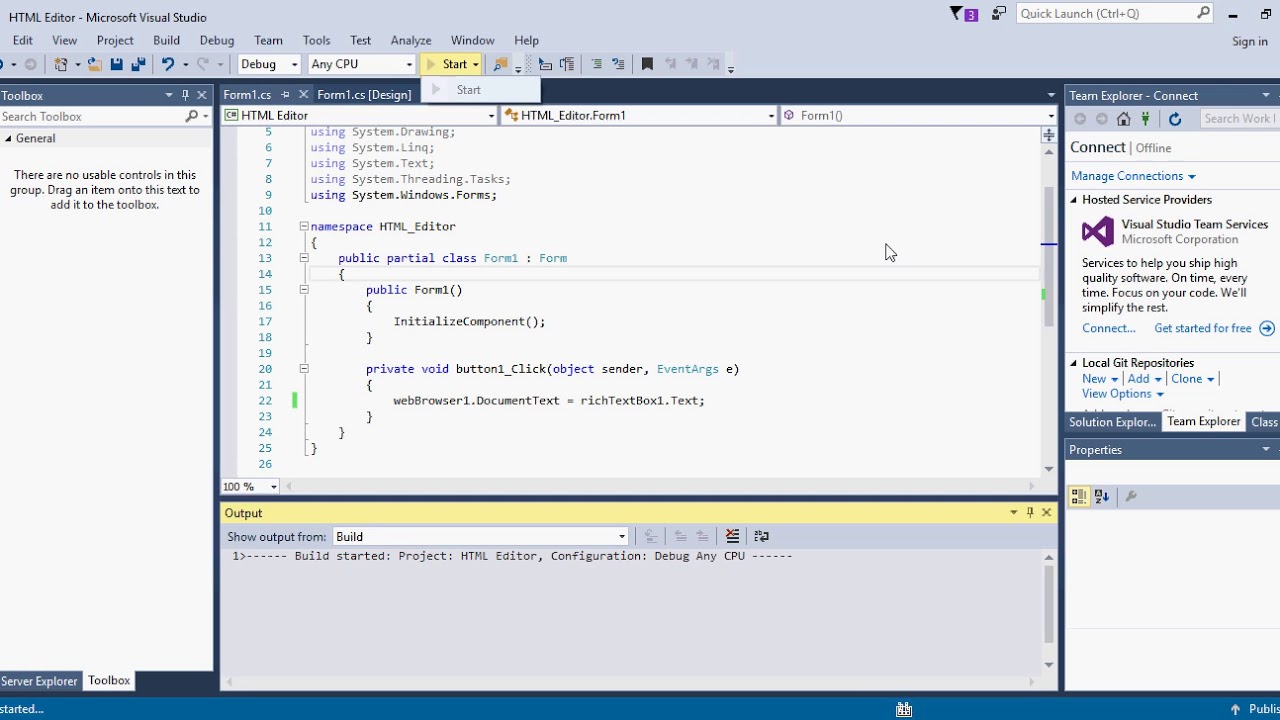Click the Property Pages wrench icon

pos(1131,496)
